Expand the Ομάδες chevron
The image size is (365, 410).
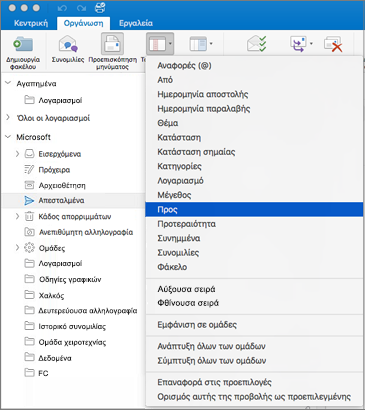click(x=17, y=248)
